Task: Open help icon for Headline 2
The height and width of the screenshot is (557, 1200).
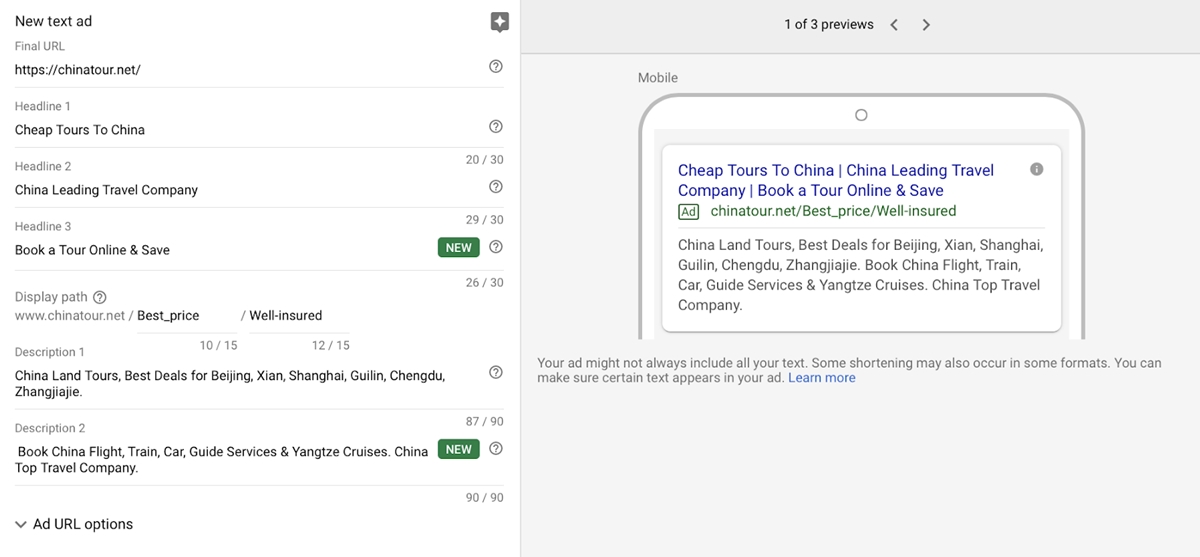Action: [496, 187]
